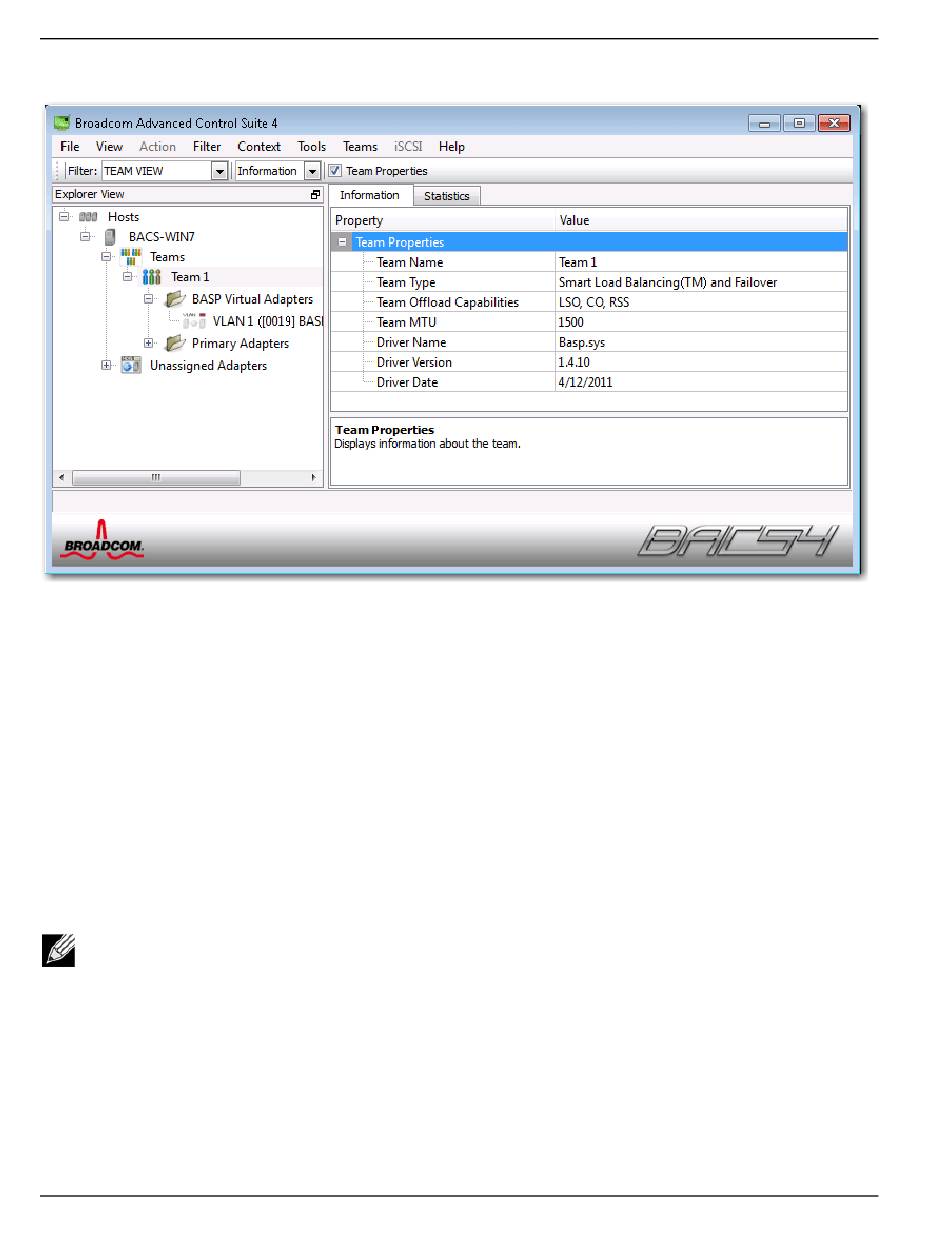This screenshot has width=950, height=1260.
Task: Select the Driver Version property row
Action: click(x=589, y=362)
